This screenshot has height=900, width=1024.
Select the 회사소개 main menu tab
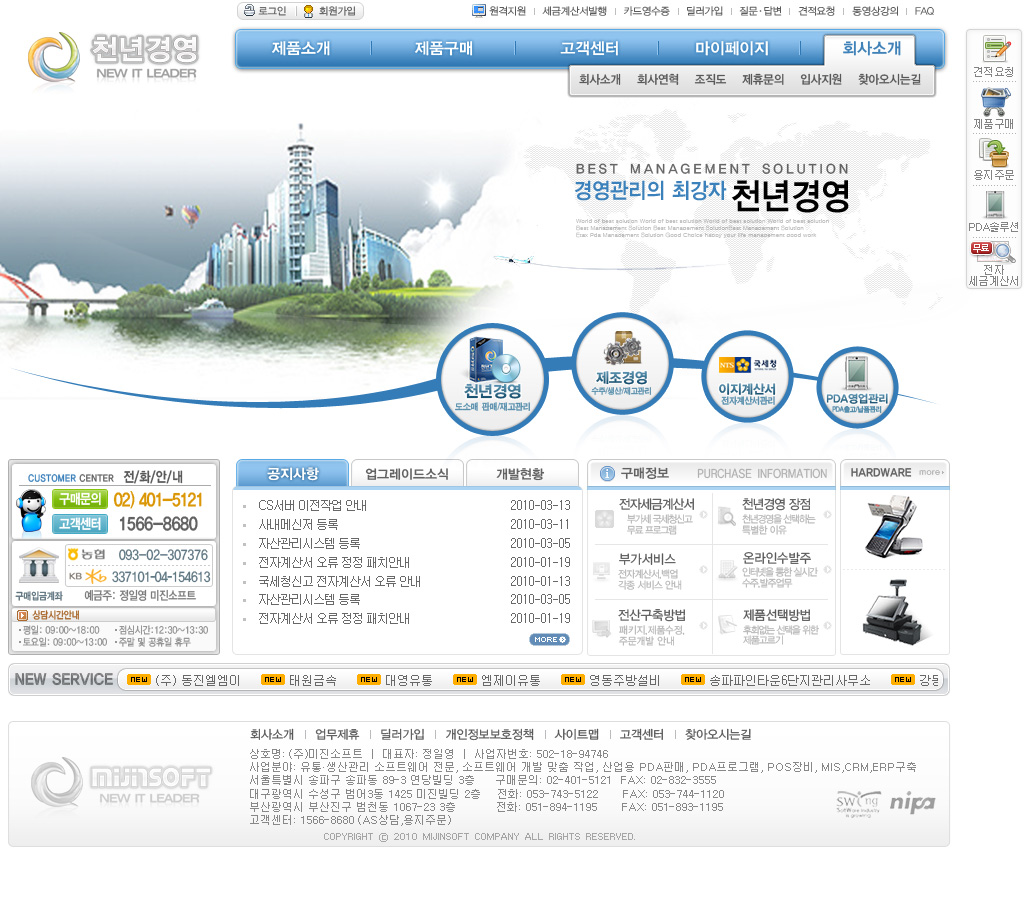tap(871, 48)
